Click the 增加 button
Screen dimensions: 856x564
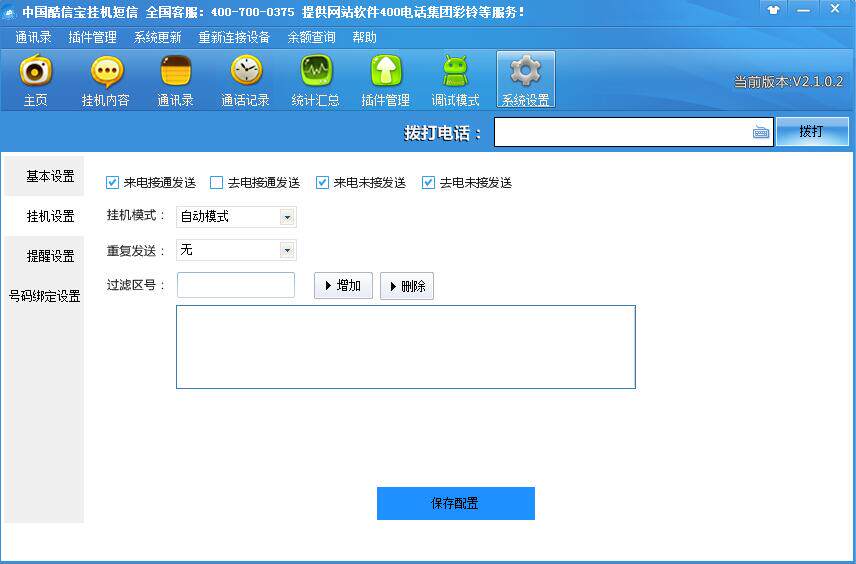point(343,286)
